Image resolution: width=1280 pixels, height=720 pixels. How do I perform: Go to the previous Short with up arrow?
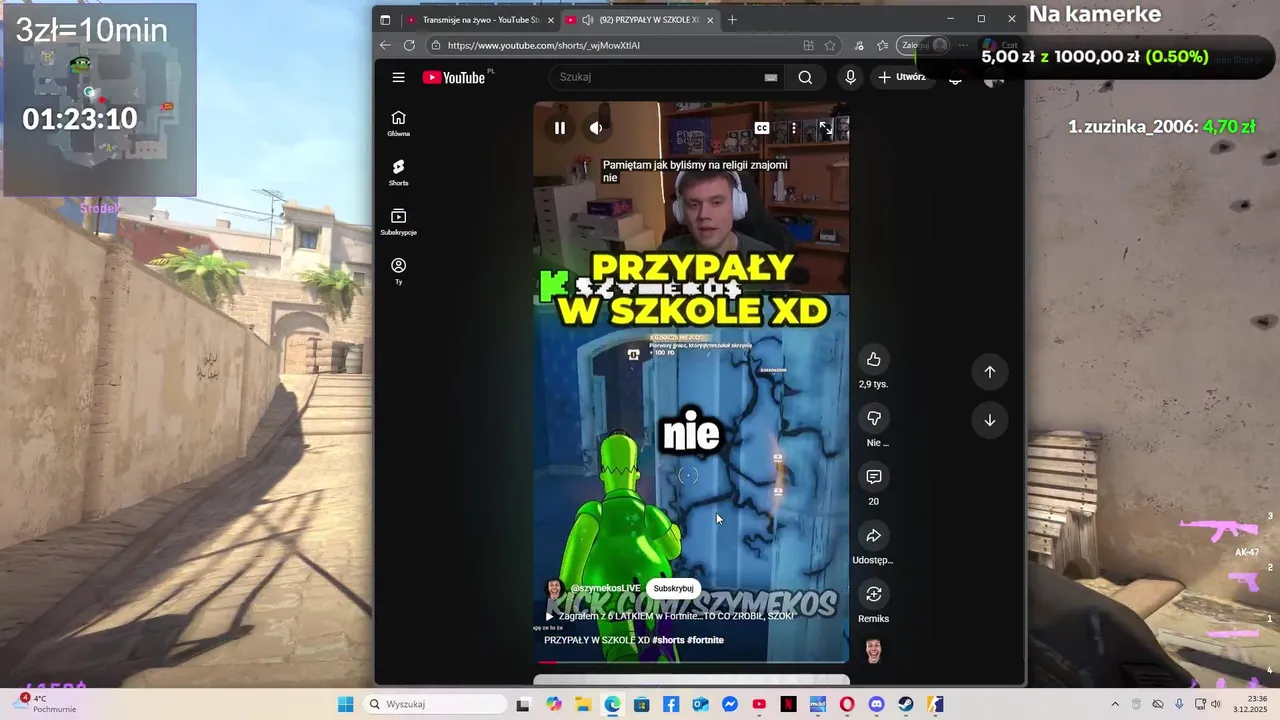pyautogui.click(x=989, y=372)
